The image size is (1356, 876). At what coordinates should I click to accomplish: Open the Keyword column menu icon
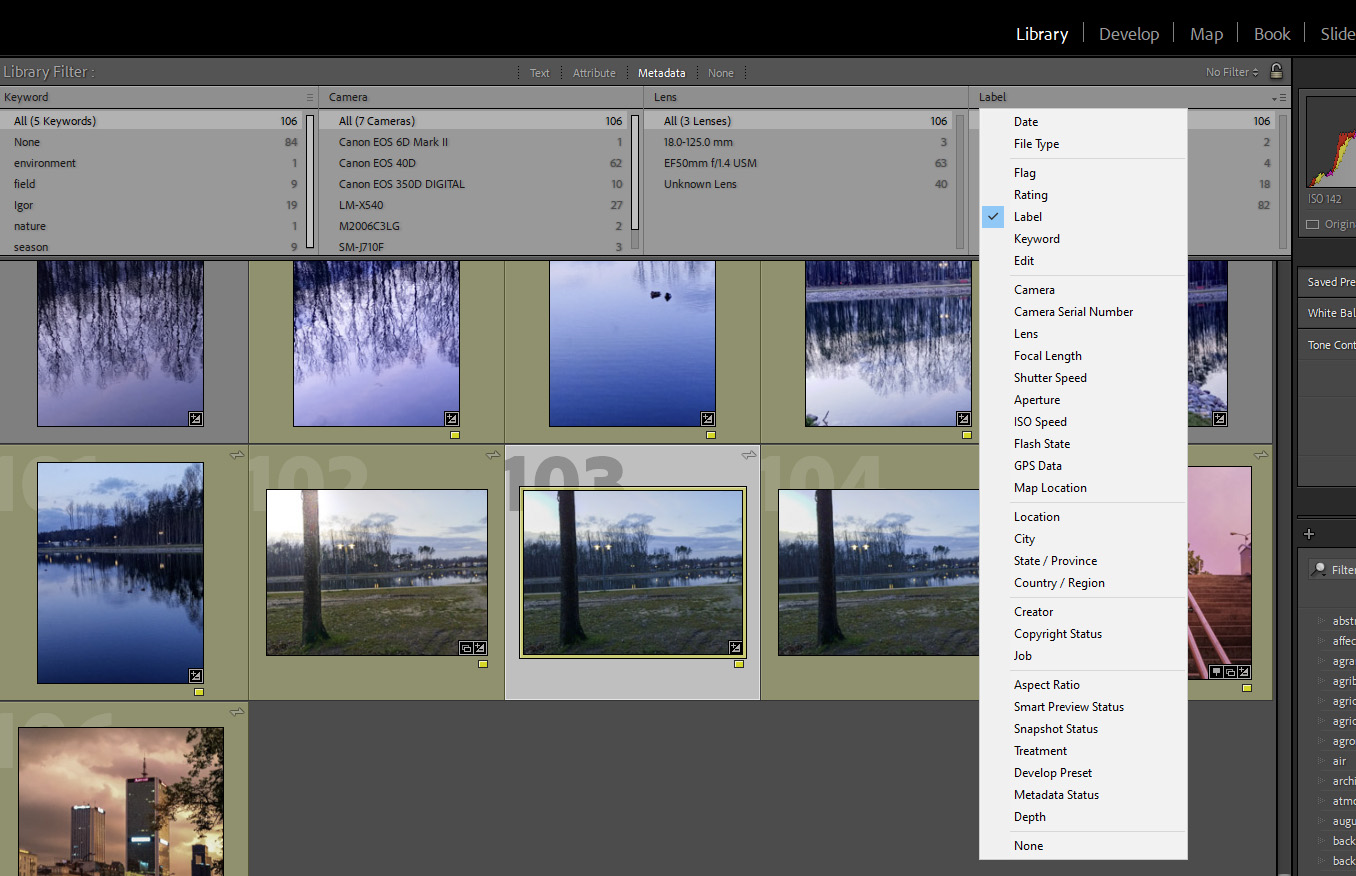click(x=310, y=97)
